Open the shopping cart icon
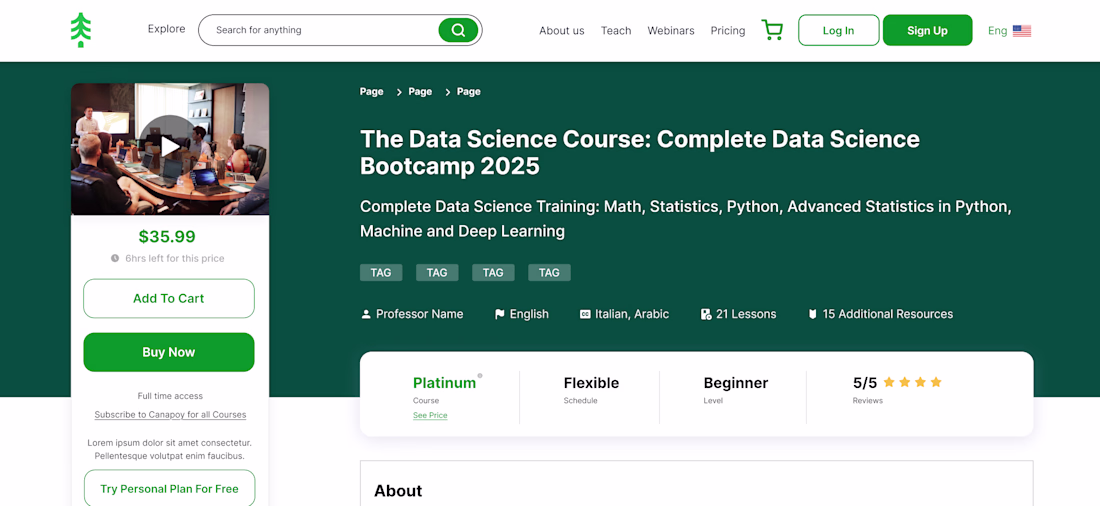This screenshot has width=1100, height=506. (772, 30)
